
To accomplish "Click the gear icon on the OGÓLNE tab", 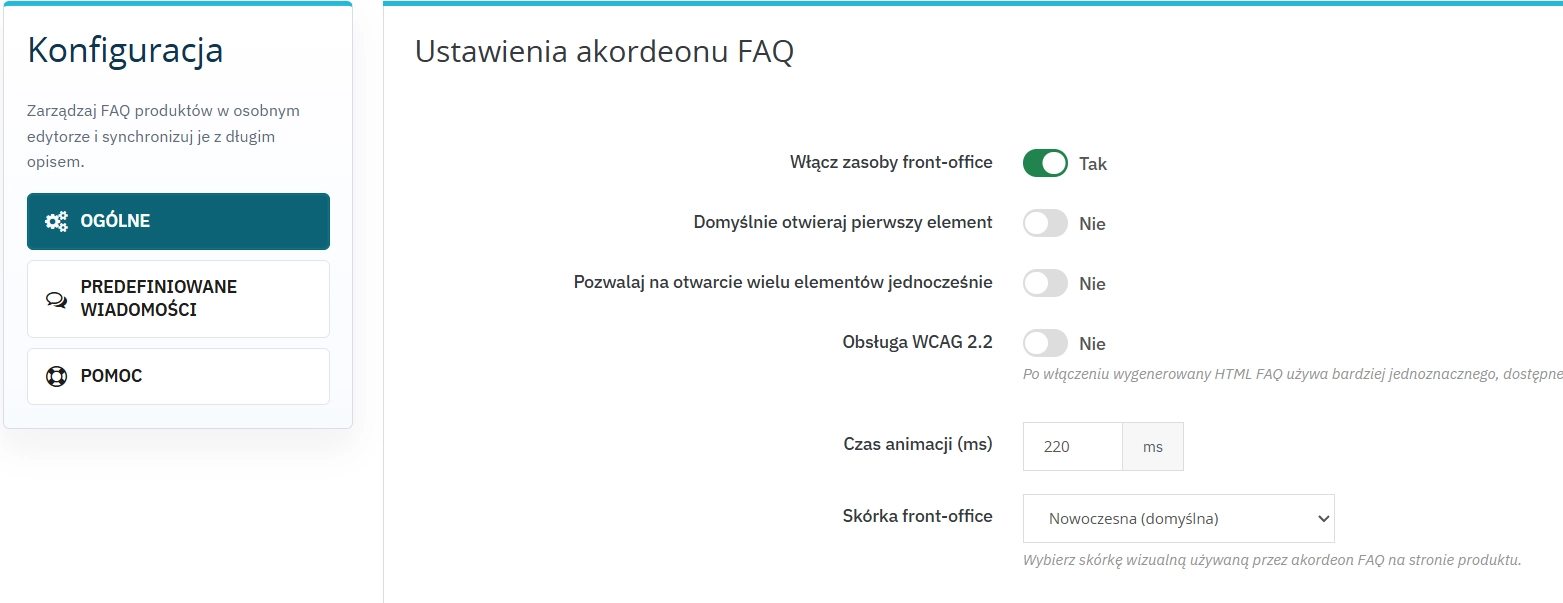I will [58, 221].
